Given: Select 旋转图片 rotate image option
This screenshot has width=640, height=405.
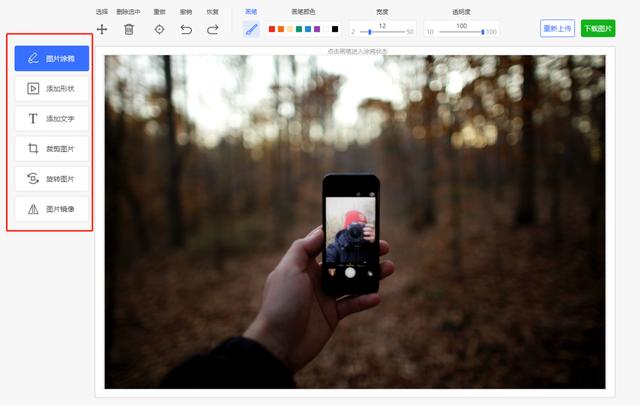Looking at the screenshot, I should (x=52, y=179).
